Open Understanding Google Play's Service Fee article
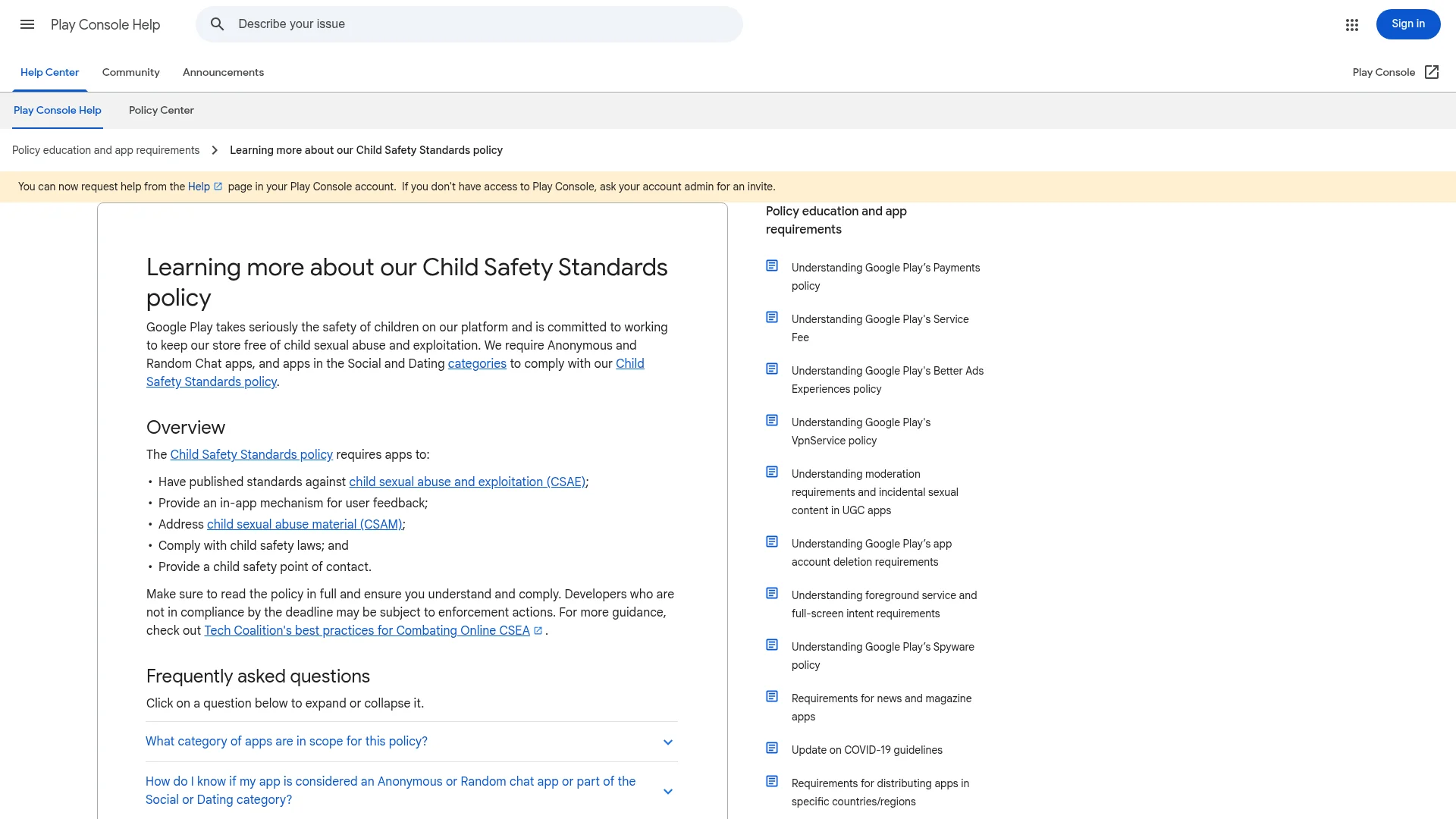The height and width of the screenshot is (819, 1456). point(880,328)
